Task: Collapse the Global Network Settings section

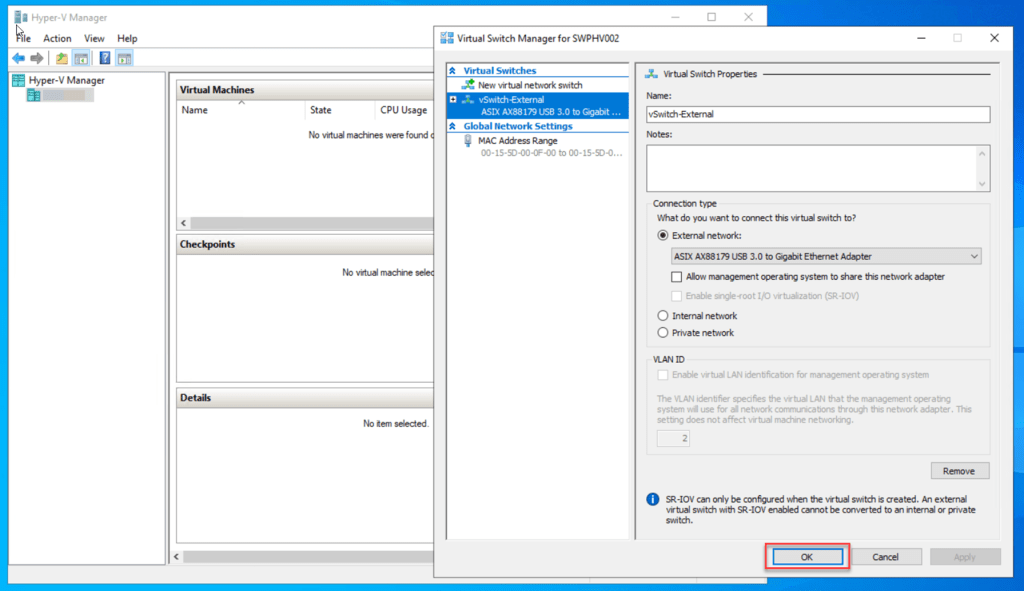Action: (453, 127)
